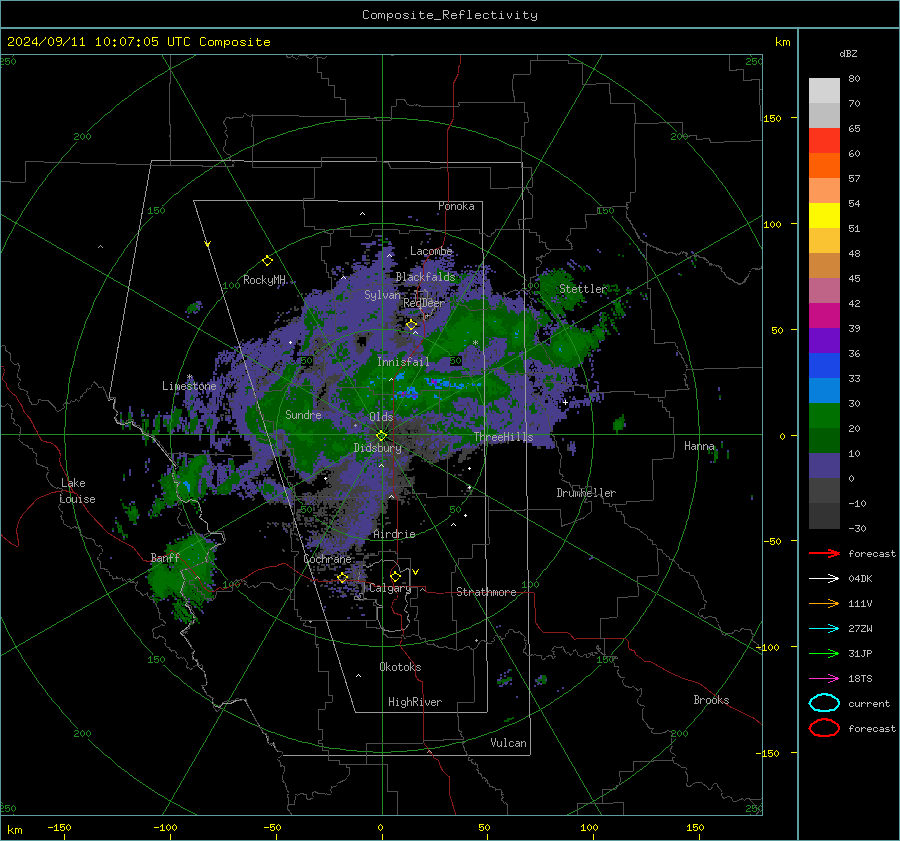The width and height of the screenshot is (900, 841).
Task: Click the Okotoks label
Action: pyautogui.click(x=400, y=667)
